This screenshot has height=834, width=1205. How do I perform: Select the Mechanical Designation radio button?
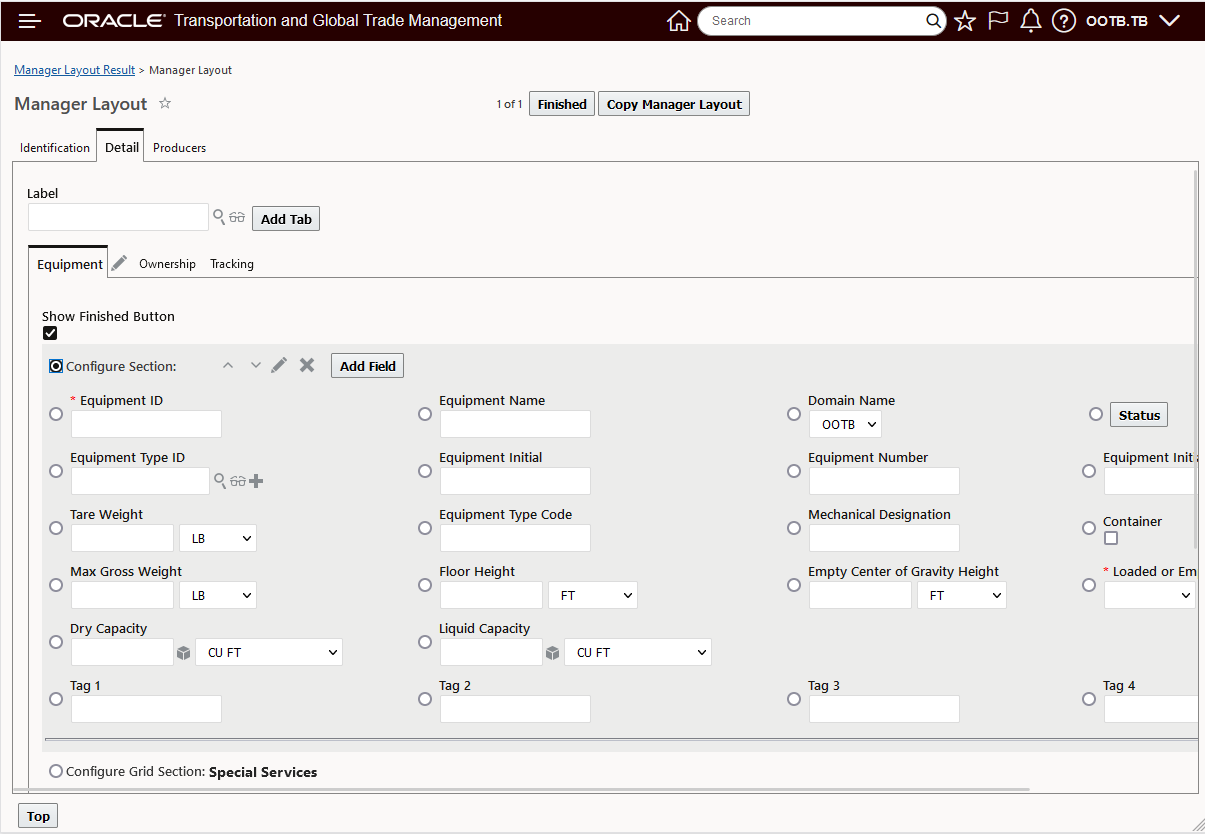(794, 528)
